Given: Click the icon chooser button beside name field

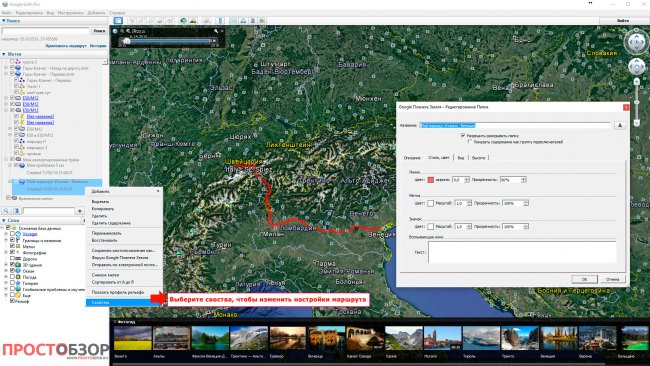Looking at the screenshot, I should pos(620,125).
